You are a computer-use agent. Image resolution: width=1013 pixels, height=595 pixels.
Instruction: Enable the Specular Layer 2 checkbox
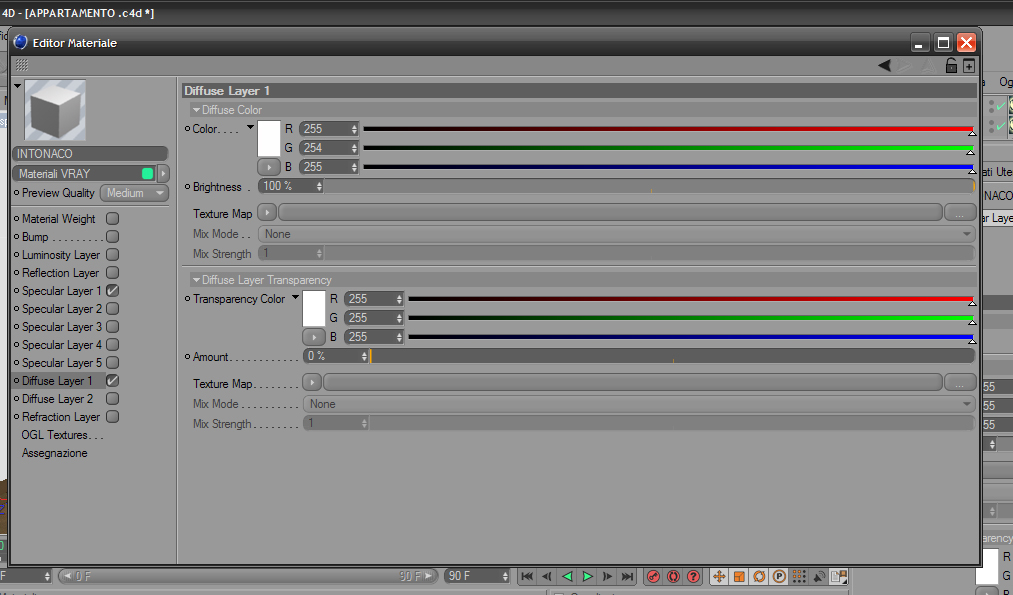point(112,309)
